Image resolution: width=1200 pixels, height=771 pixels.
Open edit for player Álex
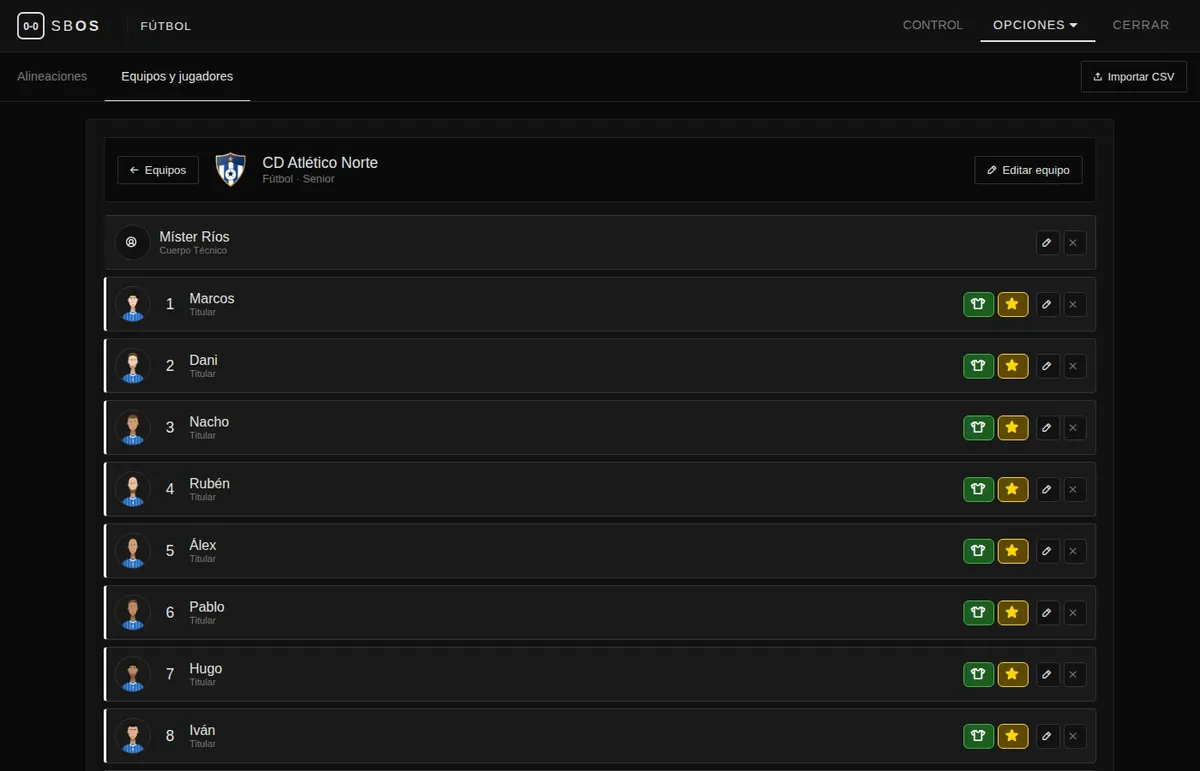pos(1047,551)
